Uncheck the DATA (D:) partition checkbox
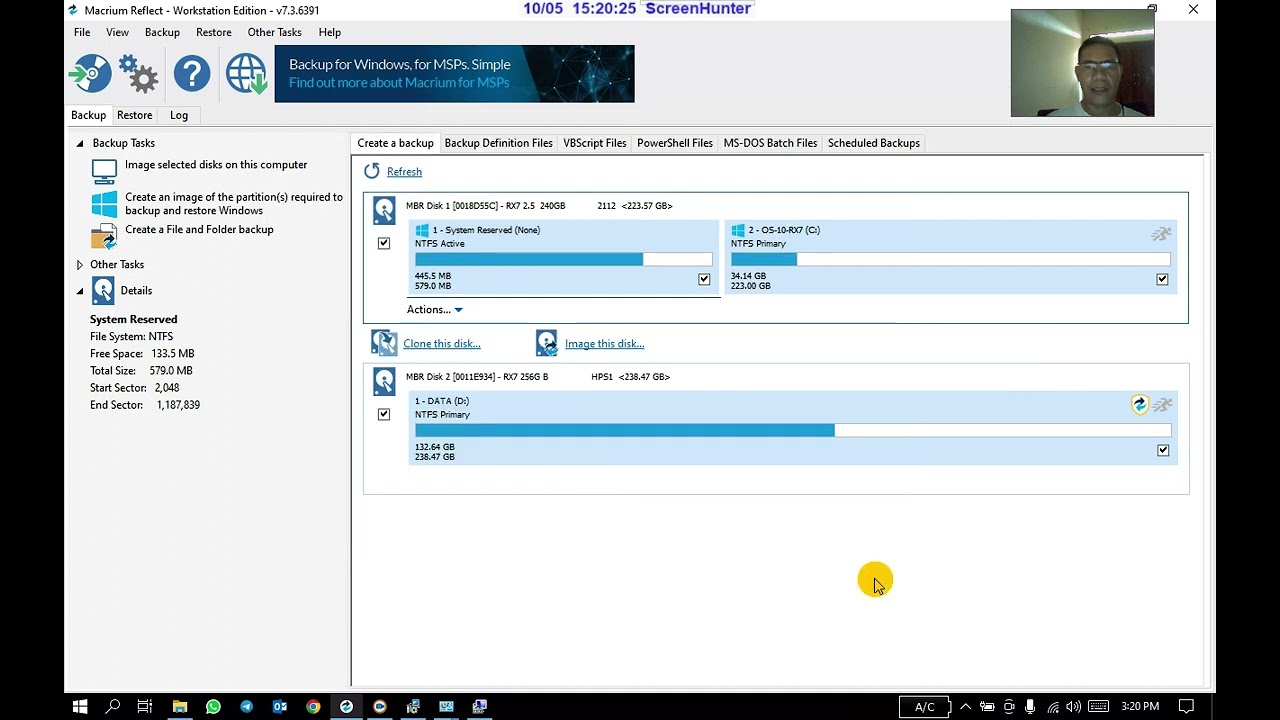This screenshot has width=1280, height=720. [x=1163, y=451]
